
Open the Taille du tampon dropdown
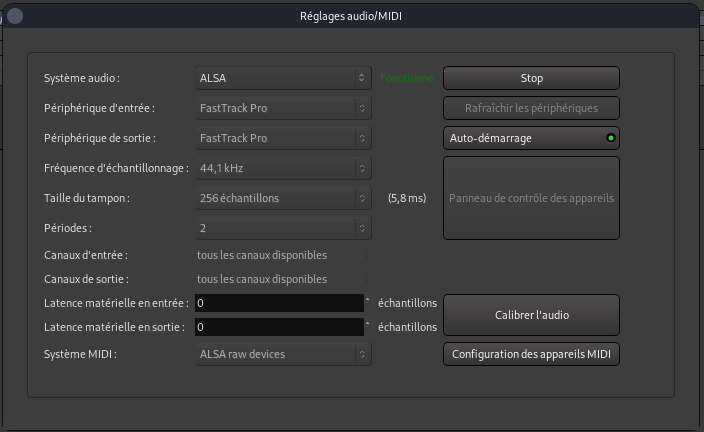(284, 198)
